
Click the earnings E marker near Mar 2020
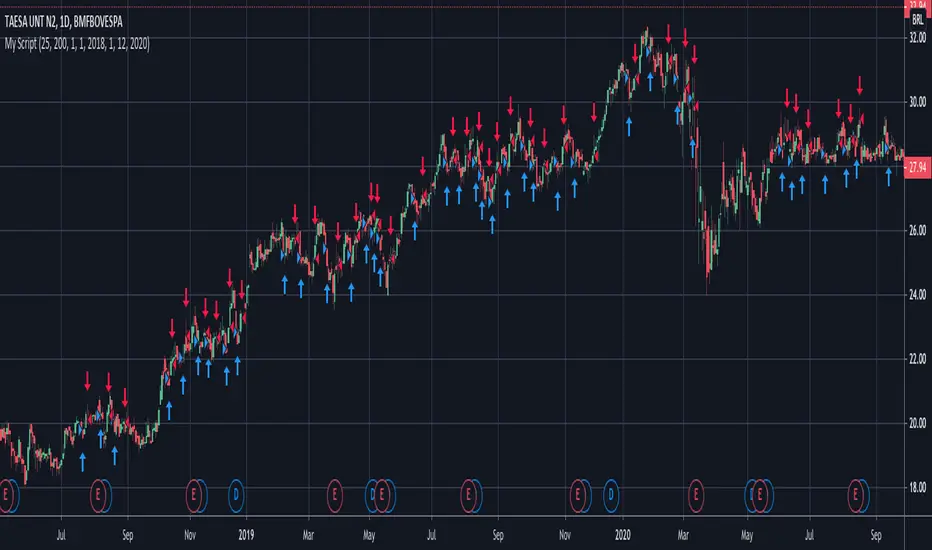[x=696, y=495]
